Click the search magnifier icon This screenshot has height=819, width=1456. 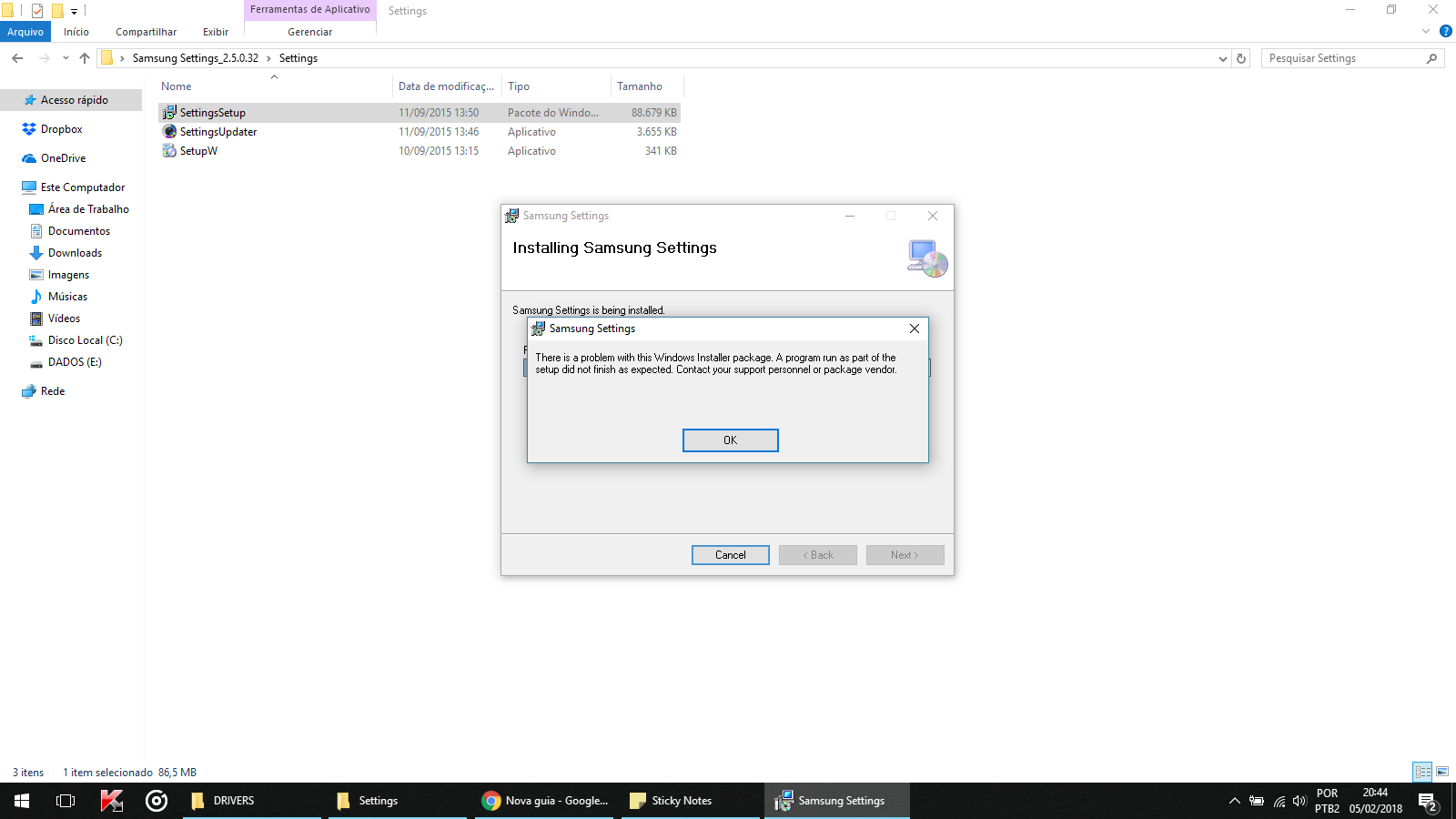[x=1432, y=58]
